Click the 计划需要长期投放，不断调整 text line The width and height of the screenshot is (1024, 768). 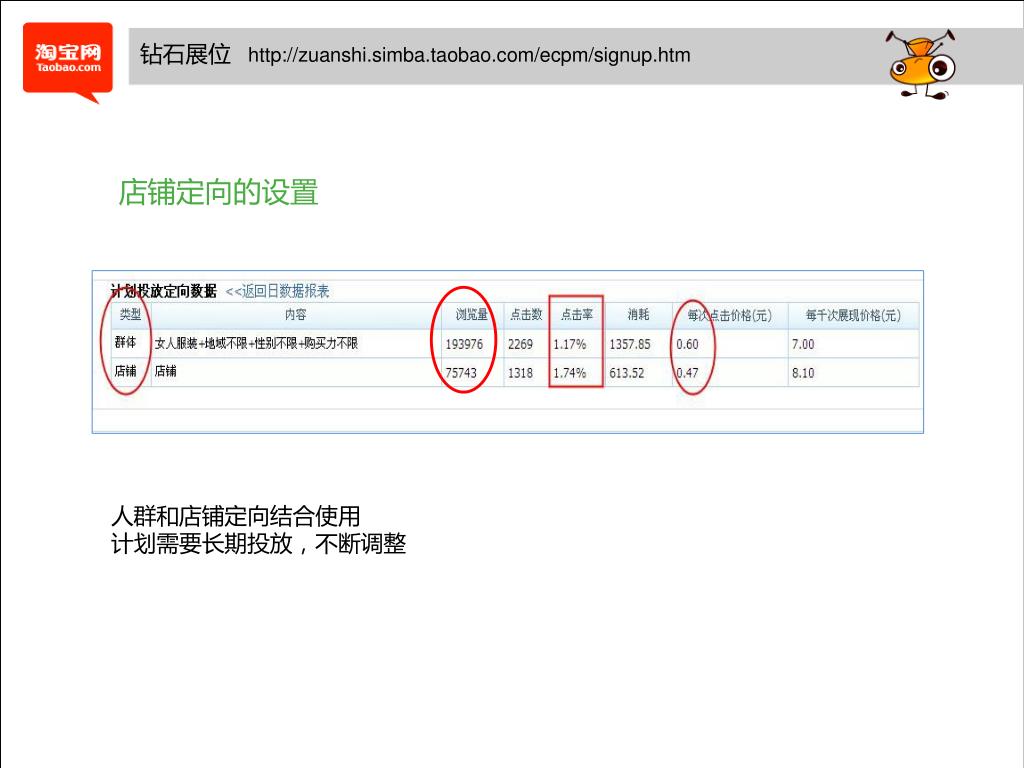click(x=259, y=543)
